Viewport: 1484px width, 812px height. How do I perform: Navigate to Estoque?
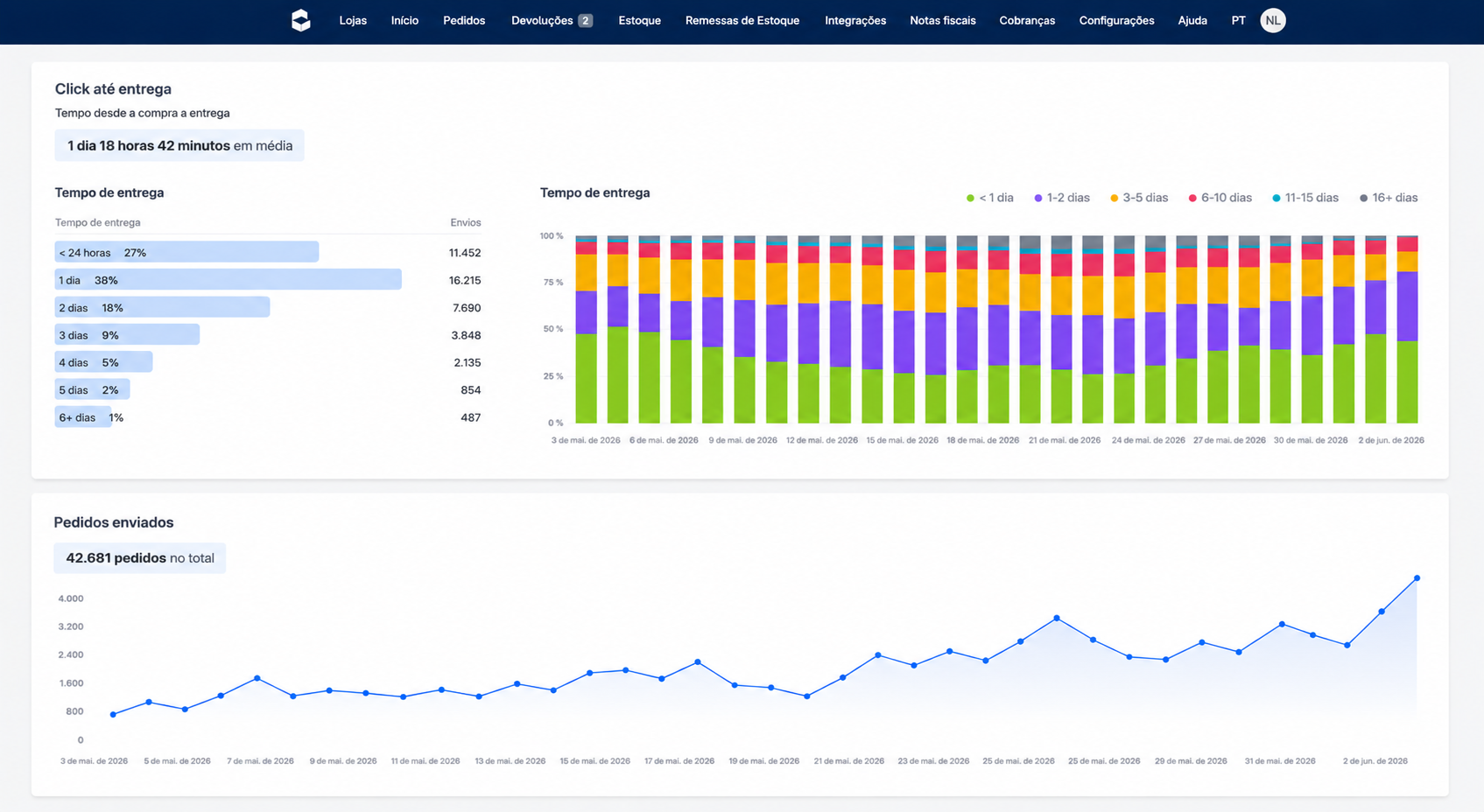(x=639, y=20)
